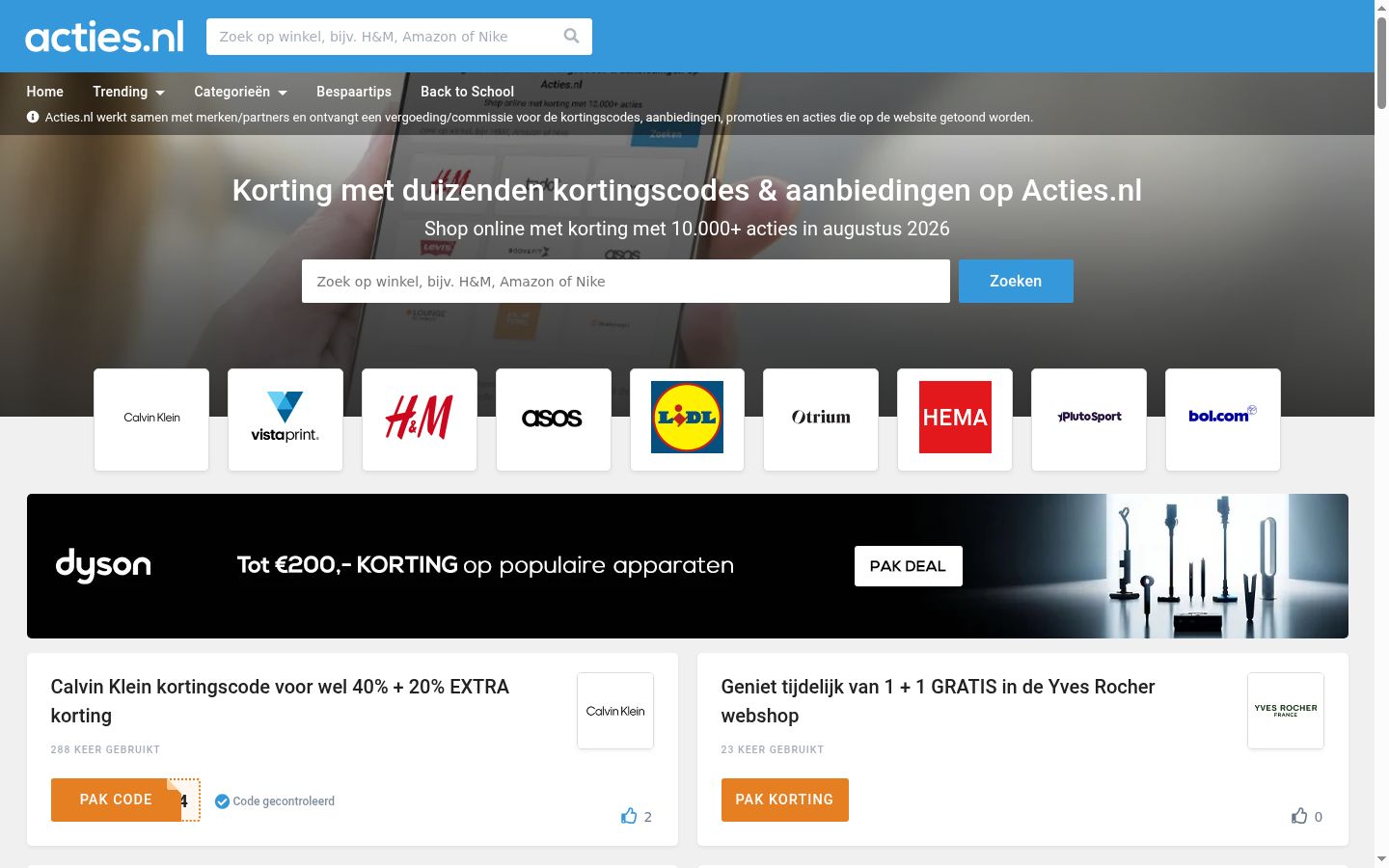Screen dimensions: 1389x868
Task: Open the PlutoSport store tile
Action: (1089, 420)
